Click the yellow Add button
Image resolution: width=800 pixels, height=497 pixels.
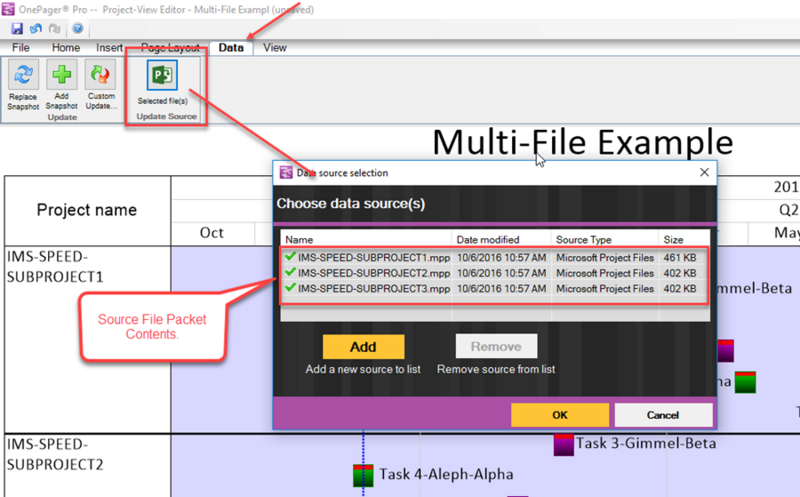click(x=363, y=347)
